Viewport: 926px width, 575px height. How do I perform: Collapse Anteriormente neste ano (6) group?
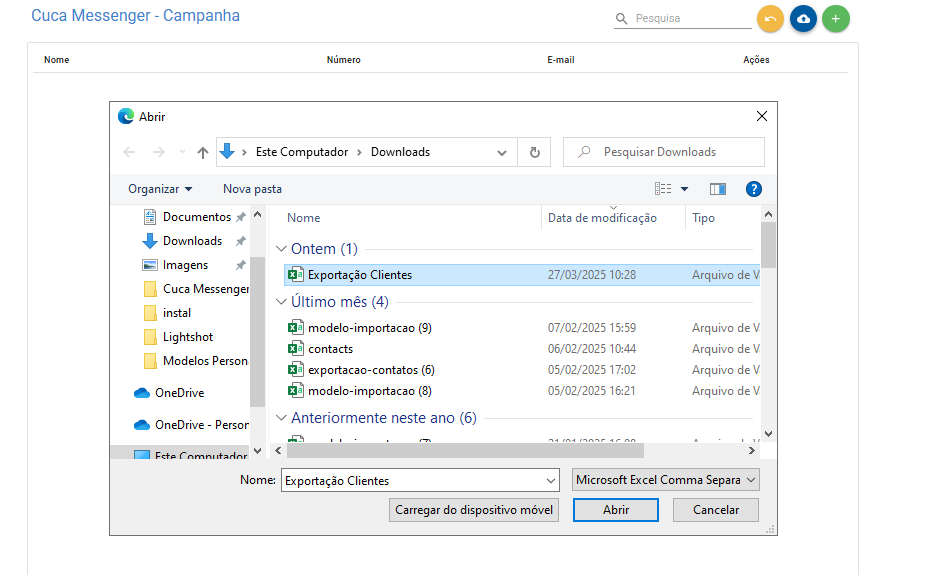(x=281, y=418)
